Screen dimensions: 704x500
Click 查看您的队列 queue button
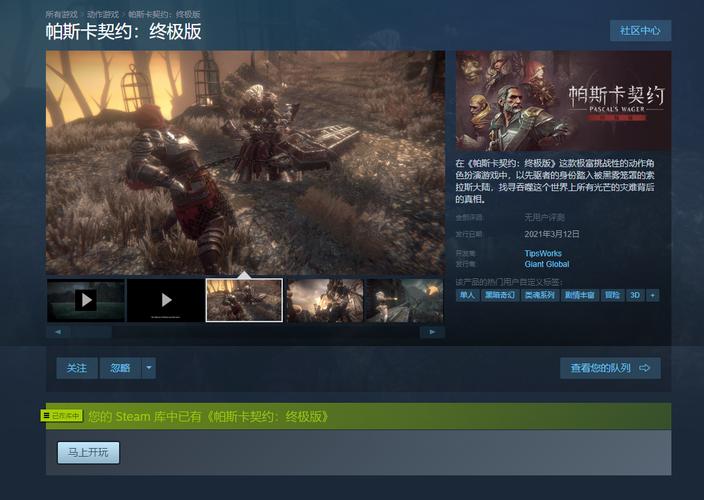(610, 368)
